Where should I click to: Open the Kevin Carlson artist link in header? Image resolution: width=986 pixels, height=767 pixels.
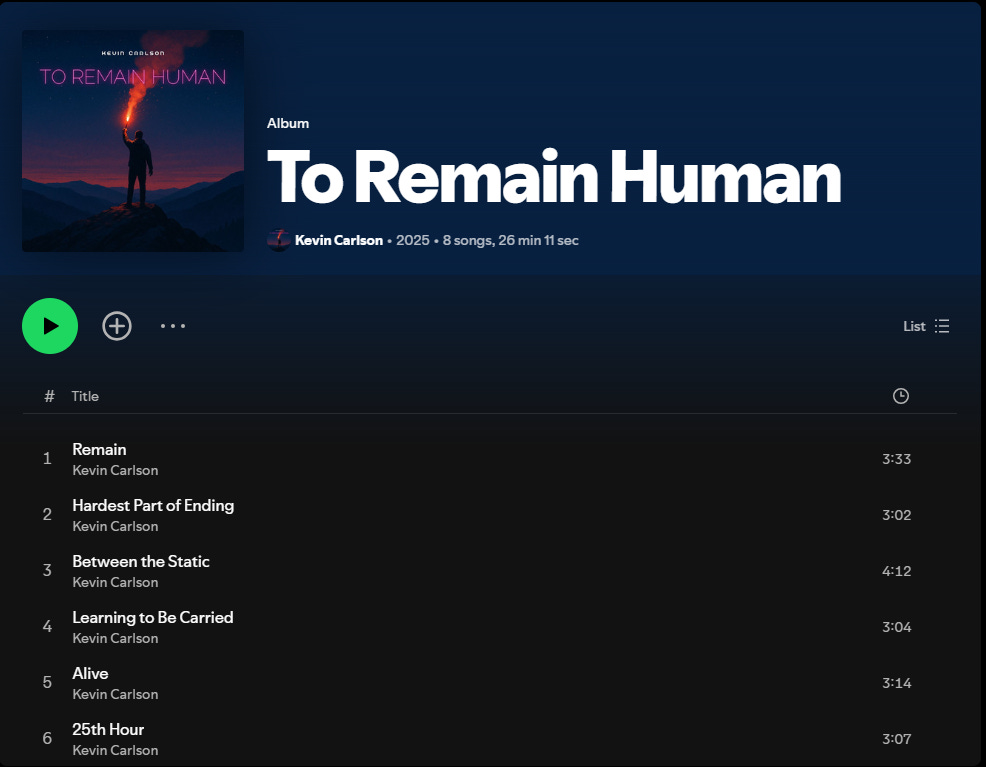[339, 240]
